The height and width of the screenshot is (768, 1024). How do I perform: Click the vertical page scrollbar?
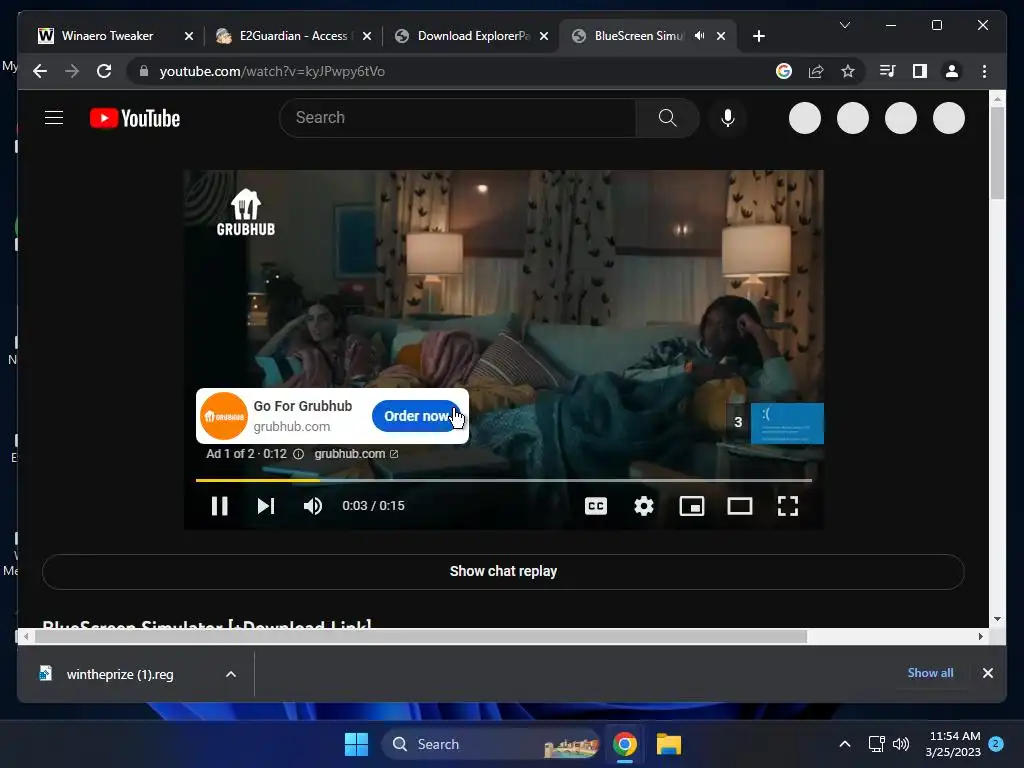tap(997, 153)
